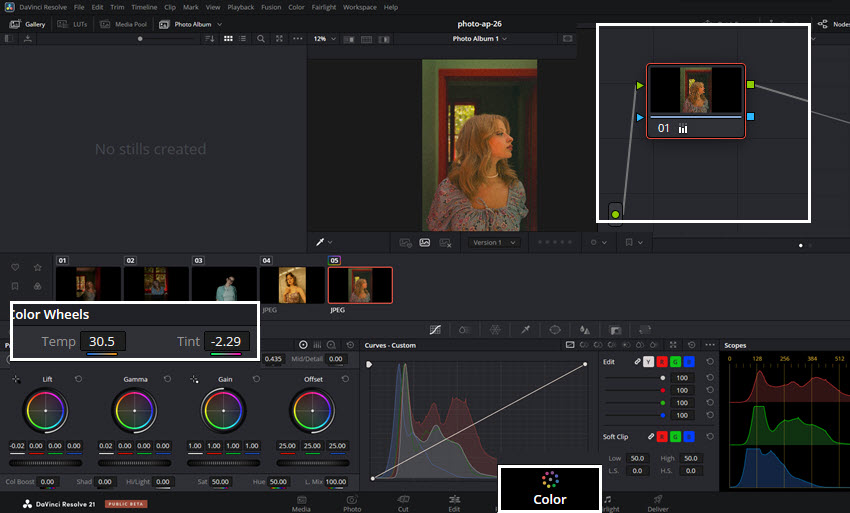This screenshot has width=850, height=513.
Task: Open the Power Window palette
Action: (x=555, y=330)
